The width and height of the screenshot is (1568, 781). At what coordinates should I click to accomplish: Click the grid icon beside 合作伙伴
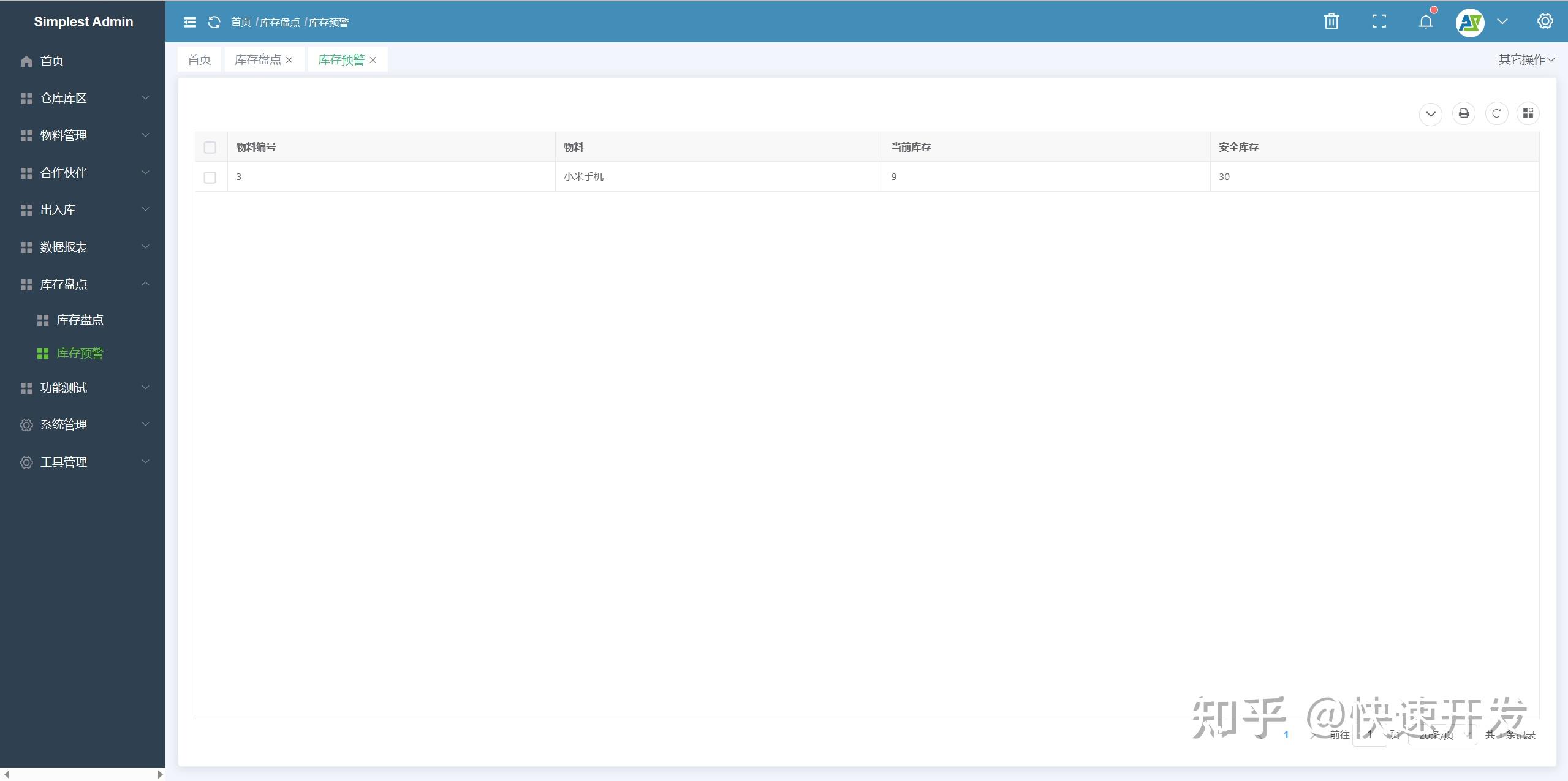(x=26, y=173)
